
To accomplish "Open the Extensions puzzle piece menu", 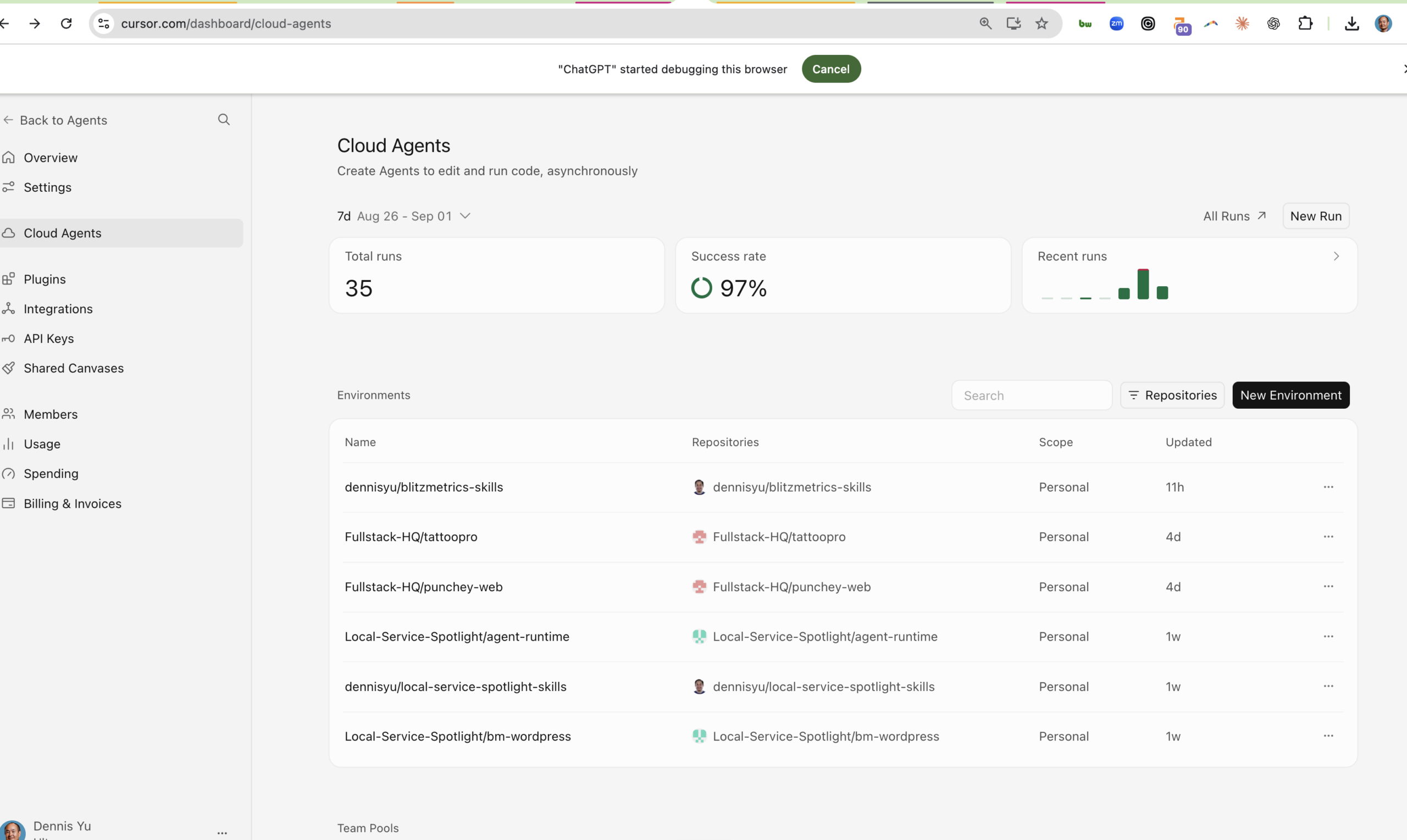I will [1305, 23].
